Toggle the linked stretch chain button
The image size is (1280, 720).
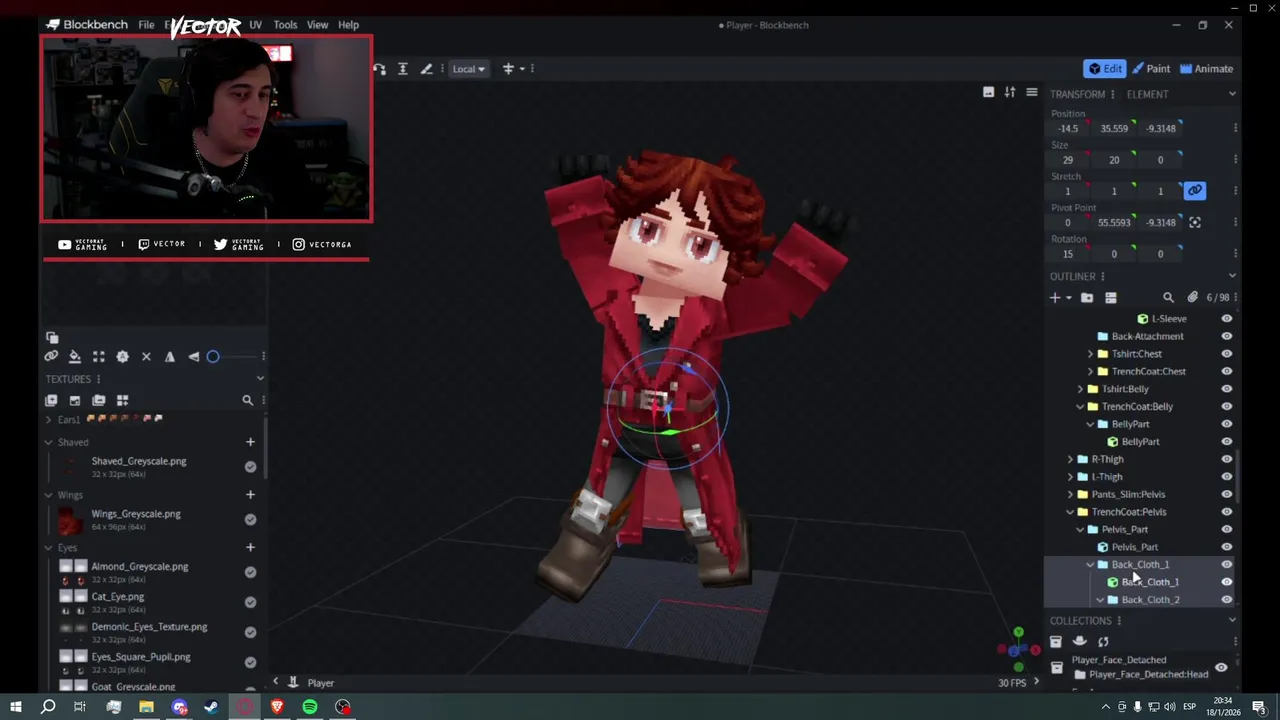tap(1195, 190)
